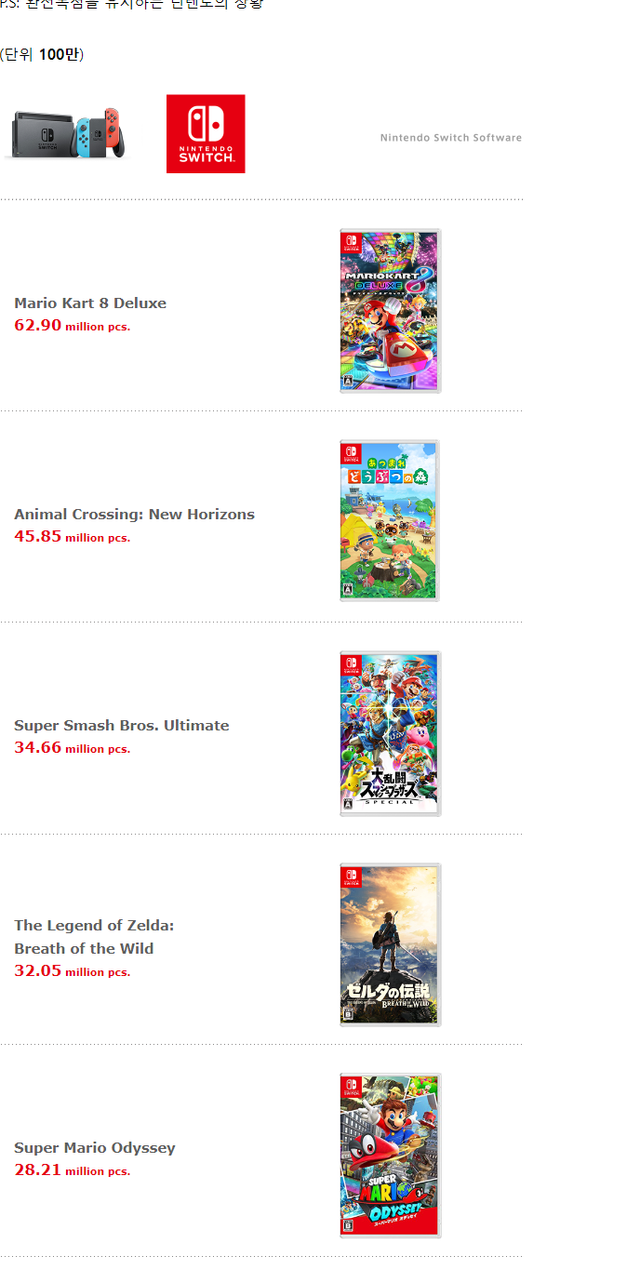Click the Super Smash Bros. Ultimate title

pyautogui.click(x=121, y=725)
